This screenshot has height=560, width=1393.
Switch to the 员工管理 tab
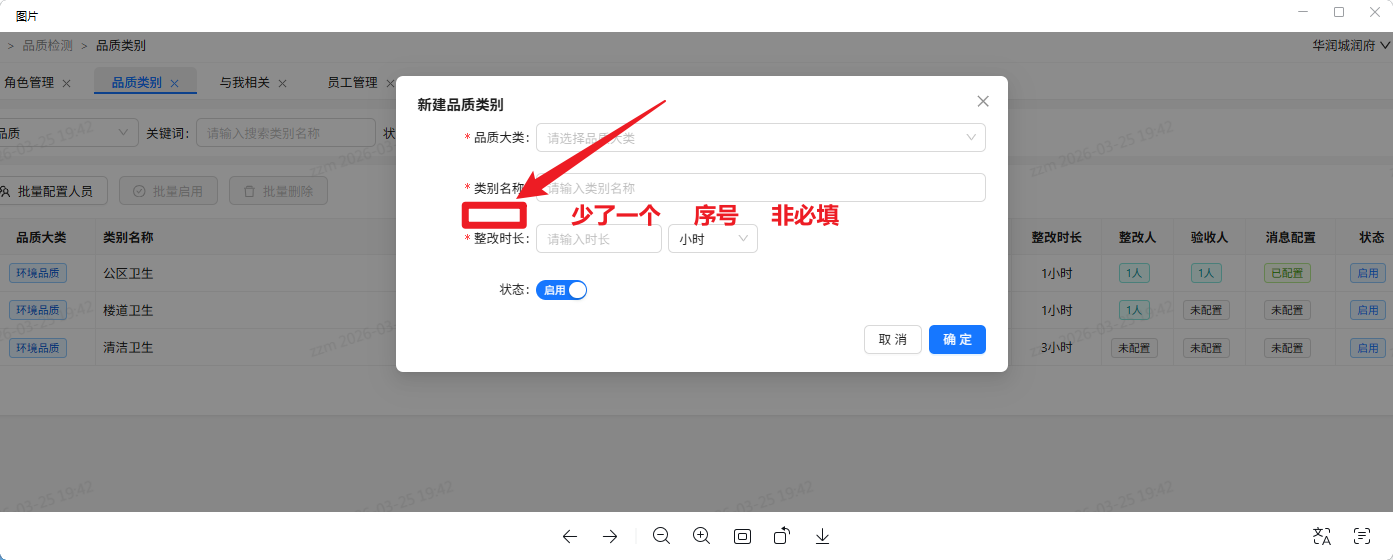[353, 83]
